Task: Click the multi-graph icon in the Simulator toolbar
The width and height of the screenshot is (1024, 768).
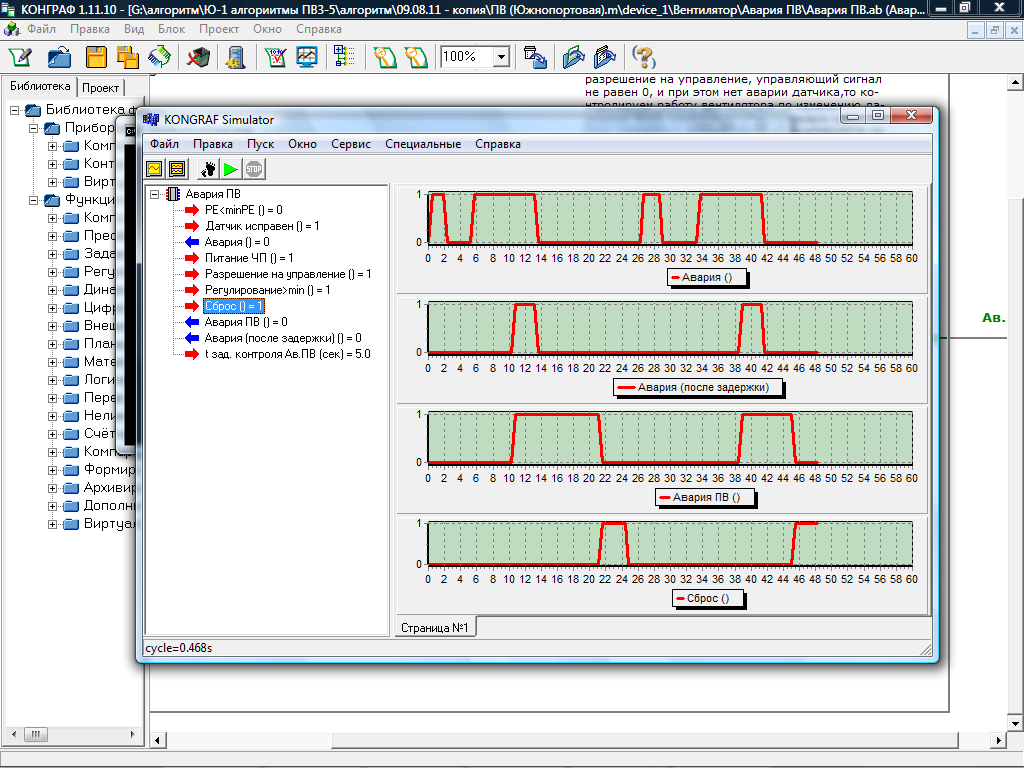Action: click(177, 169)
